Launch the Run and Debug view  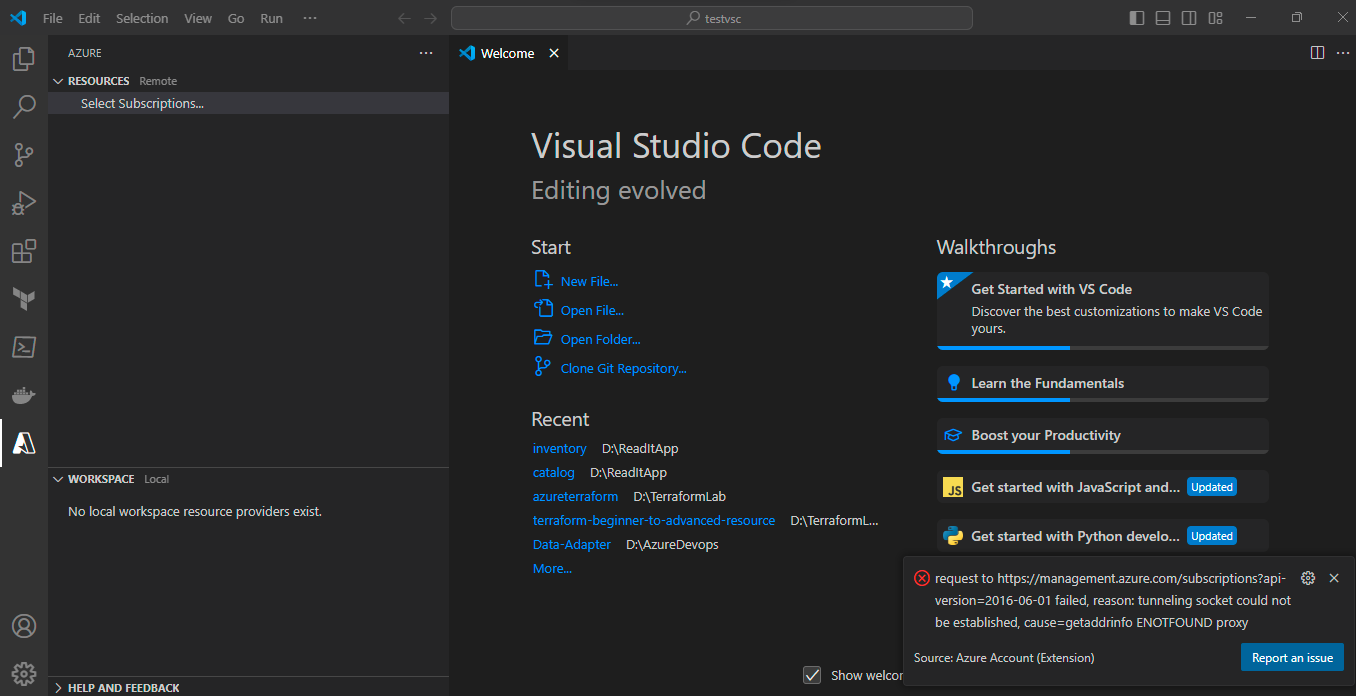pos(24,203)
